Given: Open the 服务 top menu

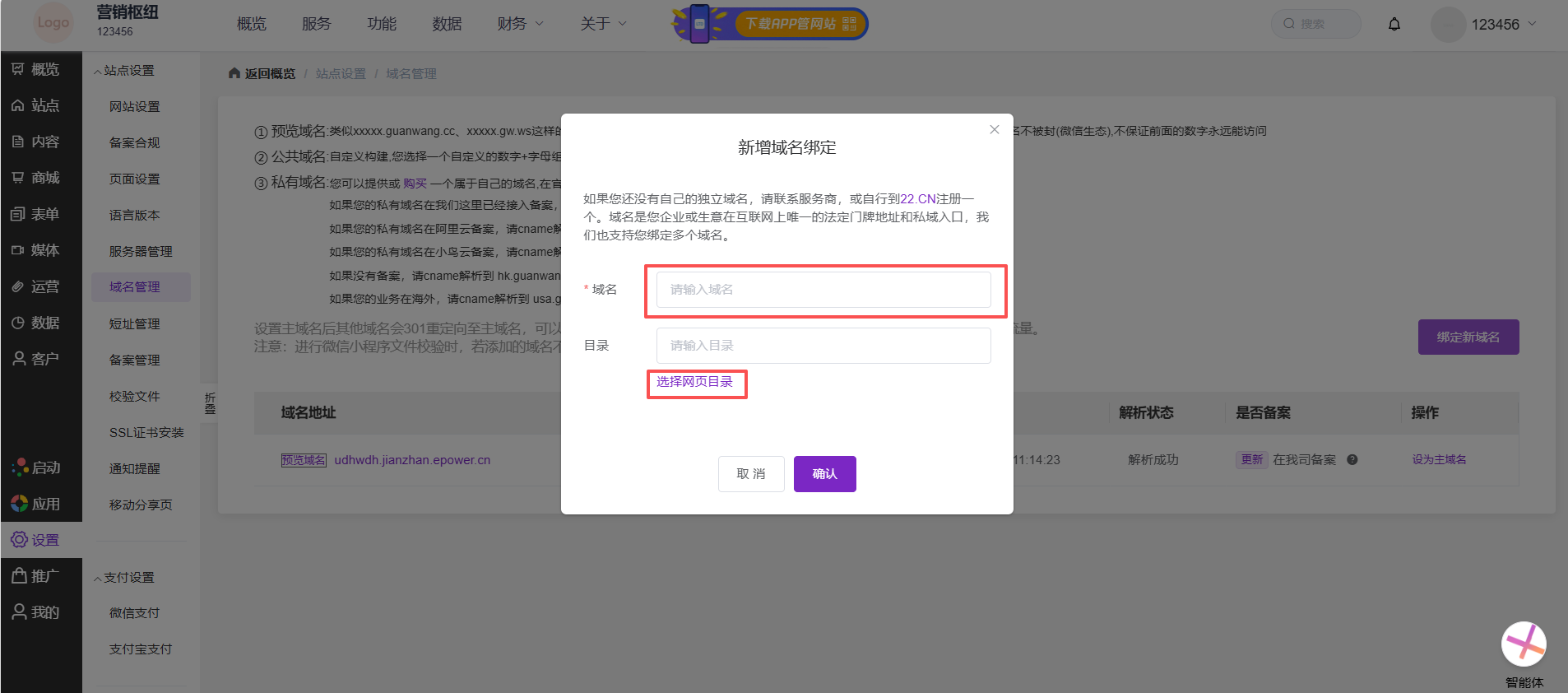Looking at the screenshot, I should click(x=316, y=24).
